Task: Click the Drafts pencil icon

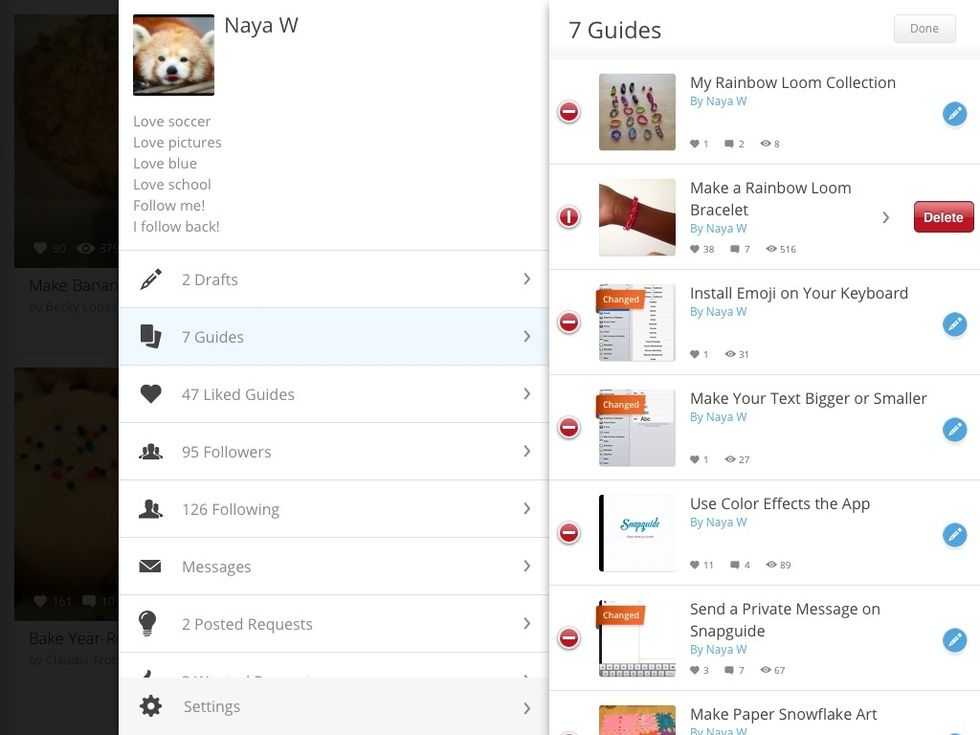Action: pos(151,280)
